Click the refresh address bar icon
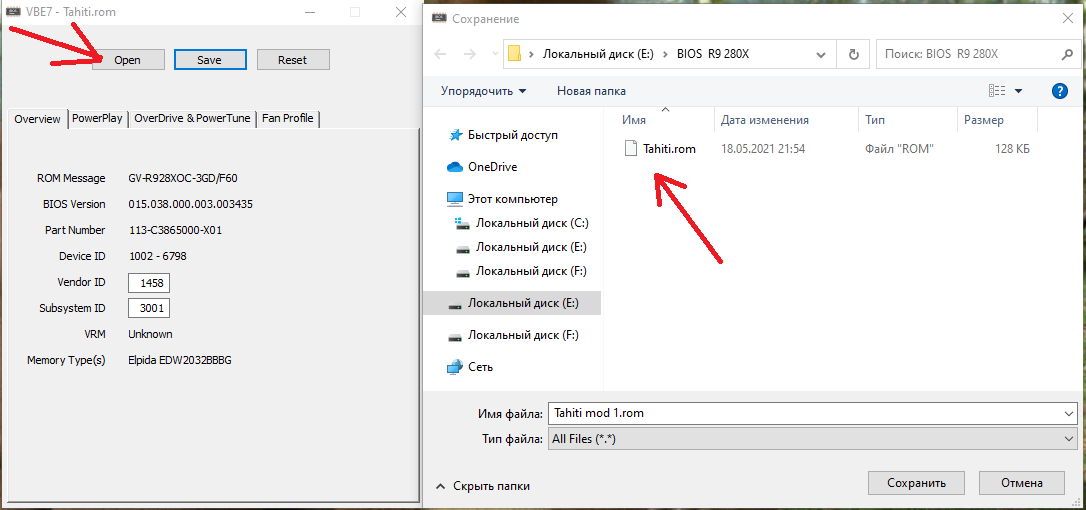 click(853, 54)
